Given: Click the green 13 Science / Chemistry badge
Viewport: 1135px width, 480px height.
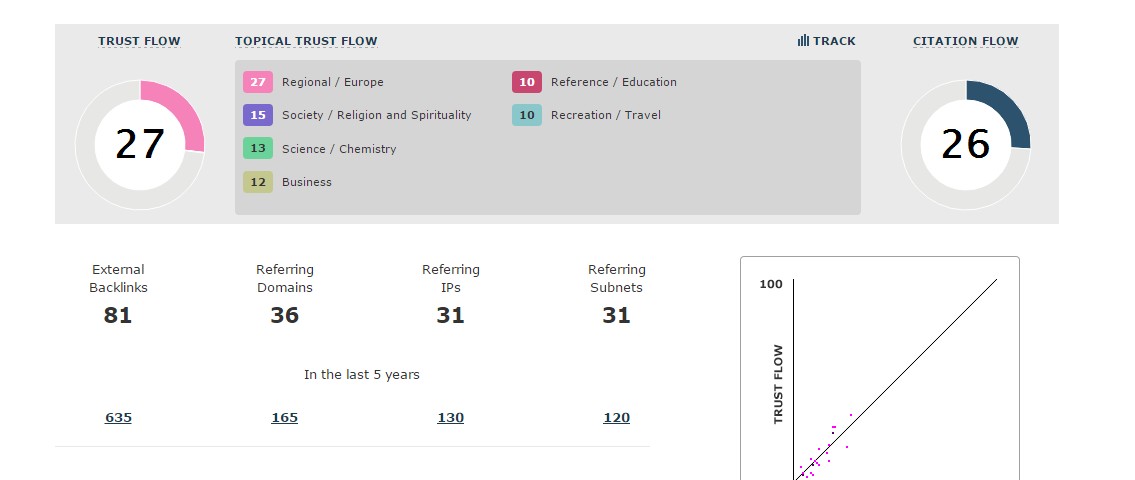Looking at the screenshot, I should click(258, 149).
